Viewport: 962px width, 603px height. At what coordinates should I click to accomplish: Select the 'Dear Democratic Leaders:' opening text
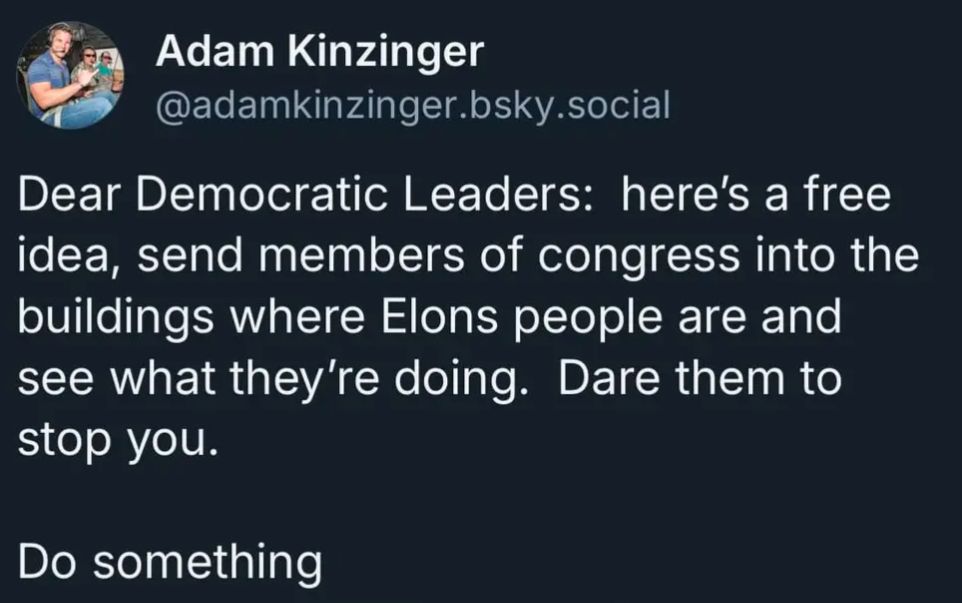pos(306,194)
